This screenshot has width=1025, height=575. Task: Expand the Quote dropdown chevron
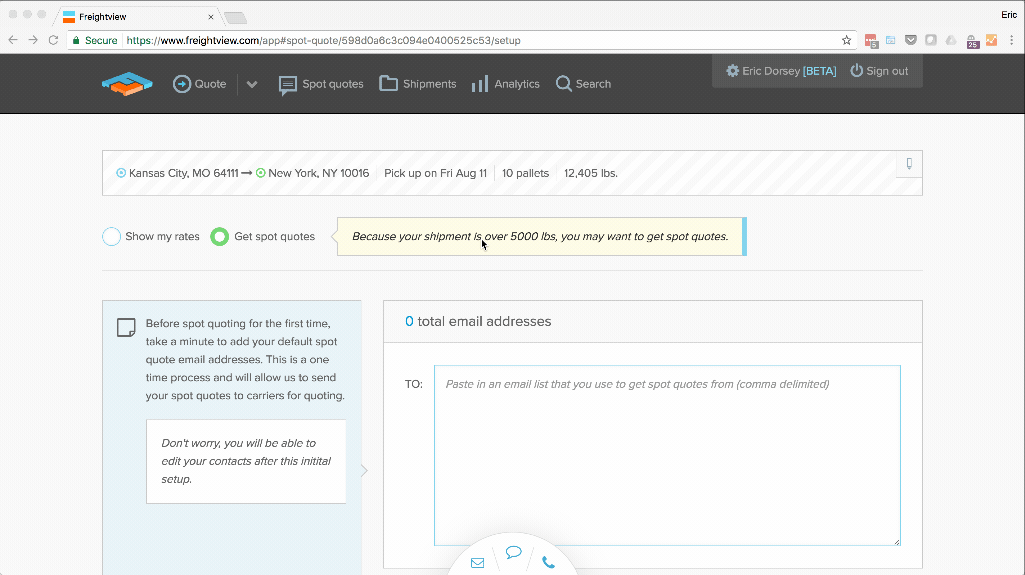[252, 84]
